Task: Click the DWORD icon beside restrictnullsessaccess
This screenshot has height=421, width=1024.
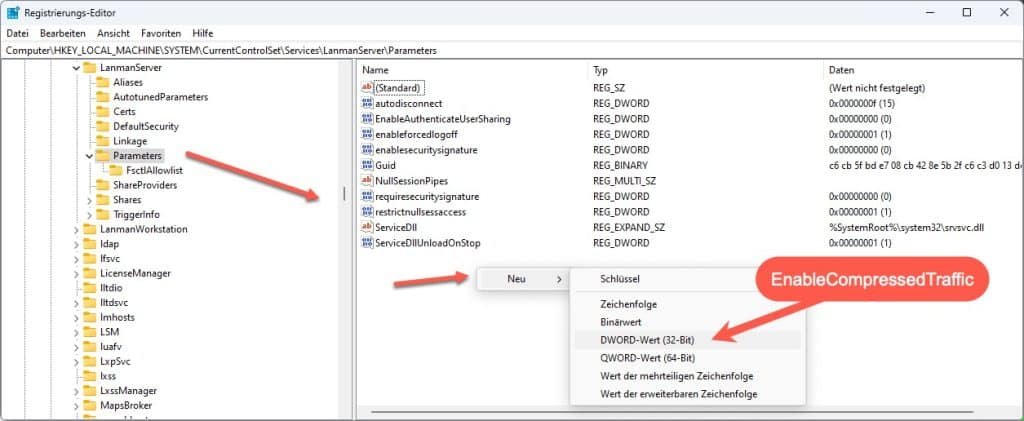Action: (367, 212)
